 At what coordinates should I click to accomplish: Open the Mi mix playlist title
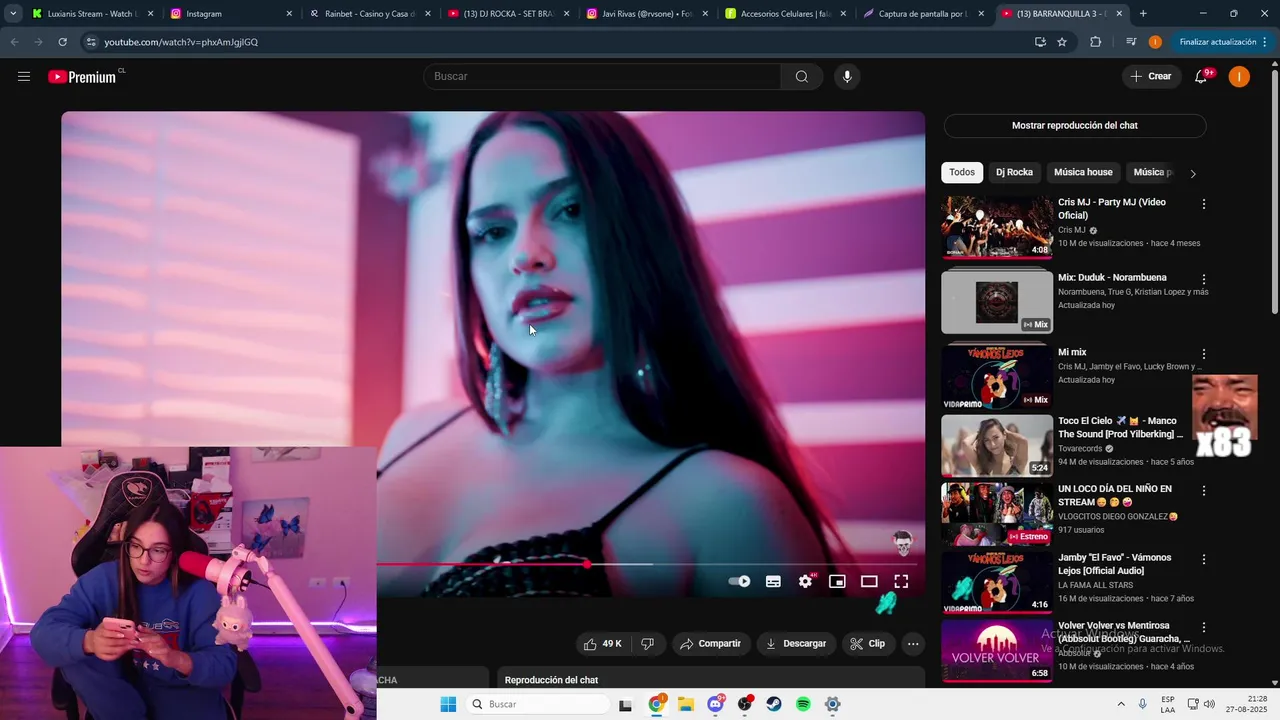(1072, 352)
